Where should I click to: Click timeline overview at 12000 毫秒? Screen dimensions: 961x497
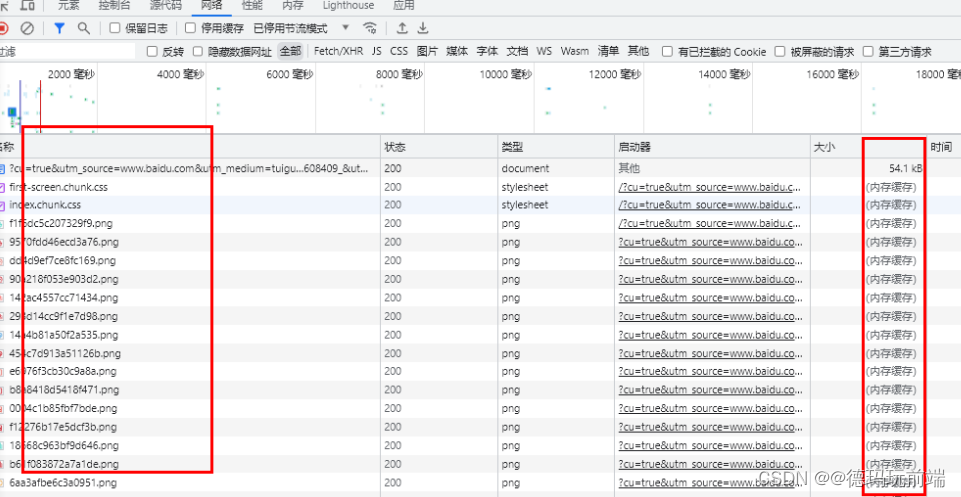point(615,75)
